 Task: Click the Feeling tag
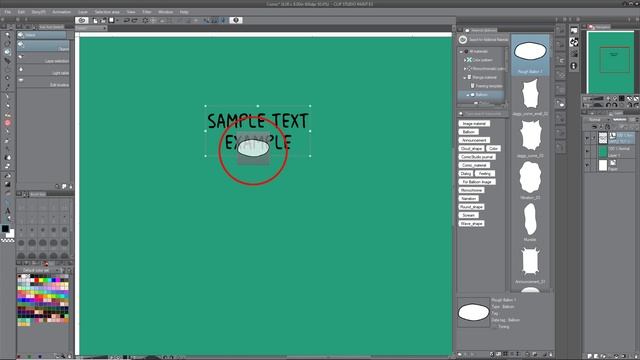pyautogui.click(x=484, y=173)
